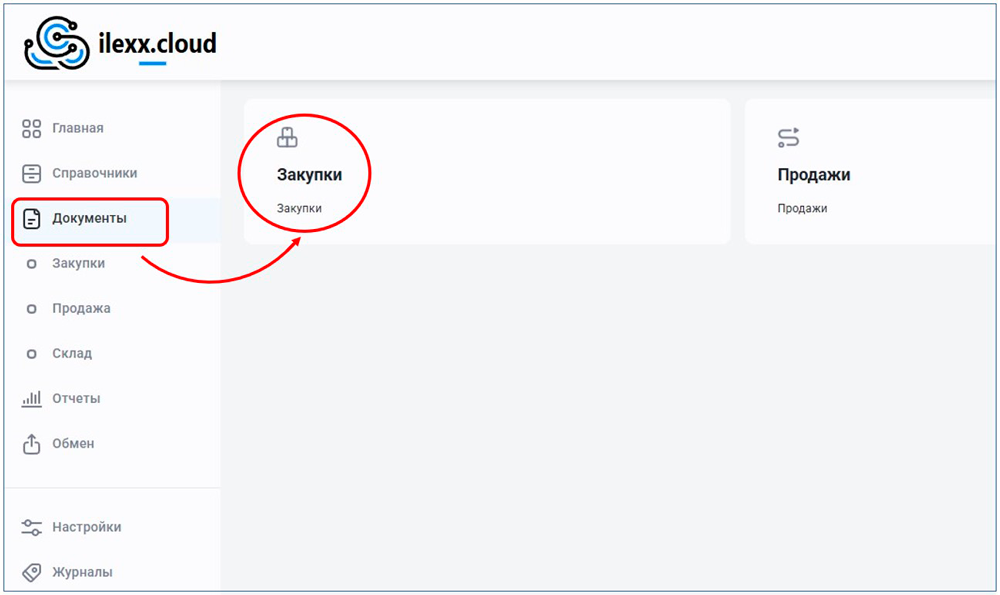The image size is (1000, 595).
Task: Open the Отчеты section label
Action: coord(76,398)
